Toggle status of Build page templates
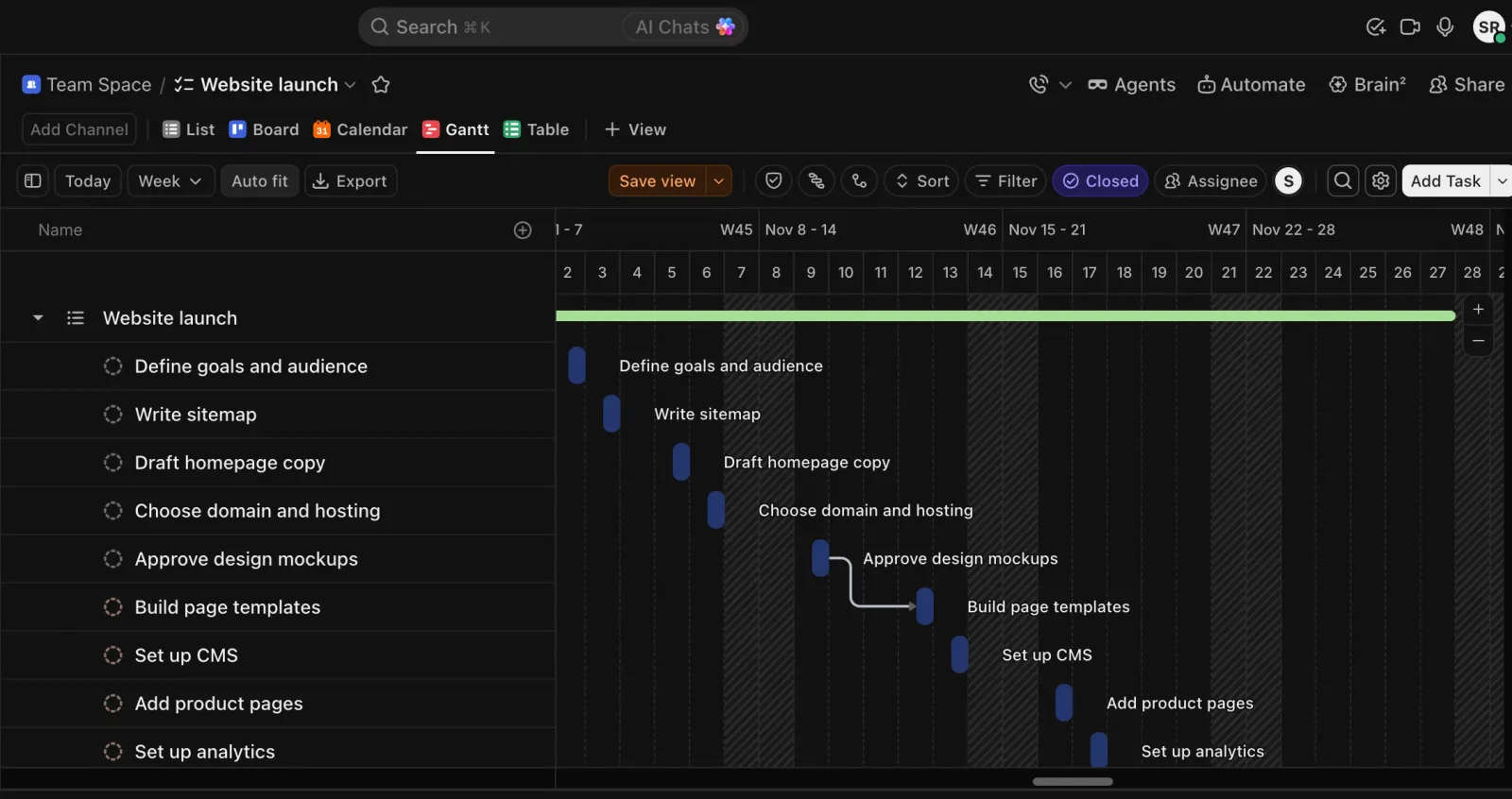Image resolution: width=1512 pixels, height=799 pixels. tap(113, 607)
